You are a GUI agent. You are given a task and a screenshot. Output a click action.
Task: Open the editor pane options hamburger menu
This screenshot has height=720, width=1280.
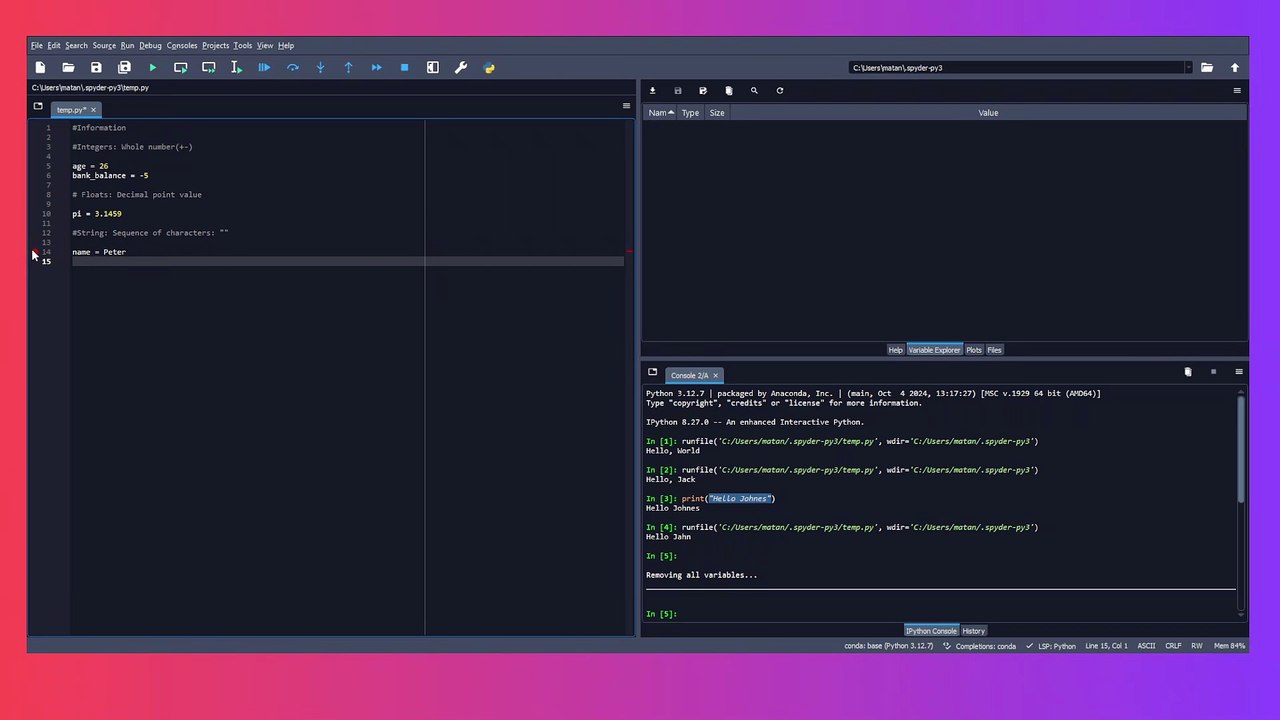626,106
